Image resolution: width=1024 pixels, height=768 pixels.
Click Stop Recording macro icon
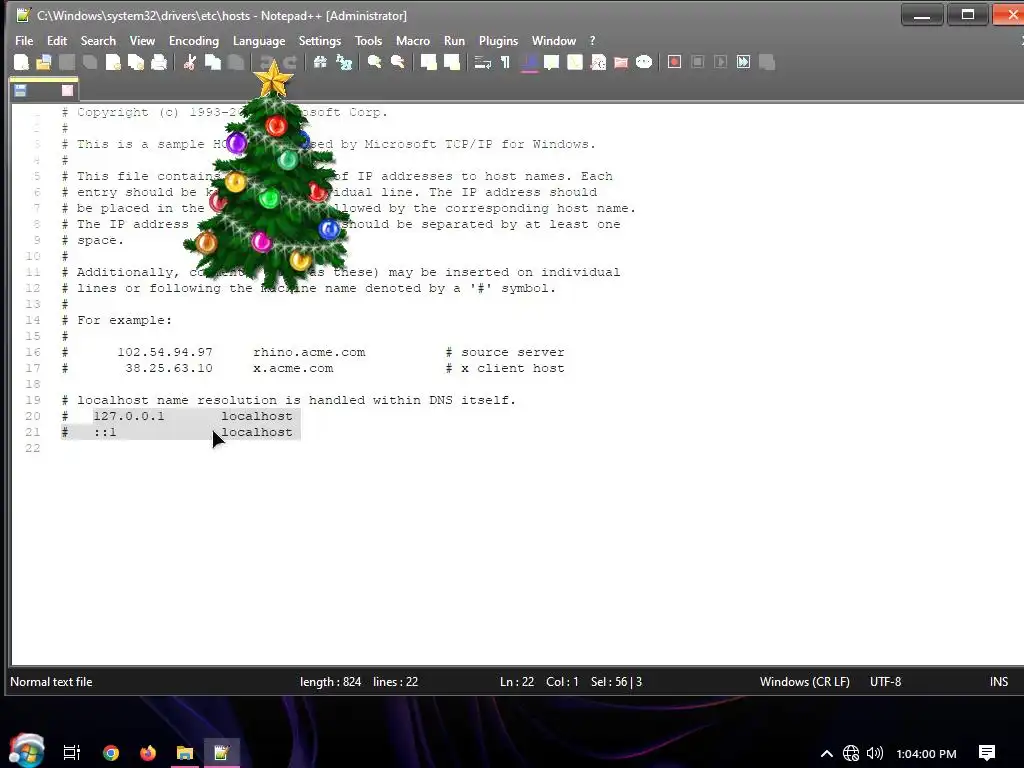697,62
